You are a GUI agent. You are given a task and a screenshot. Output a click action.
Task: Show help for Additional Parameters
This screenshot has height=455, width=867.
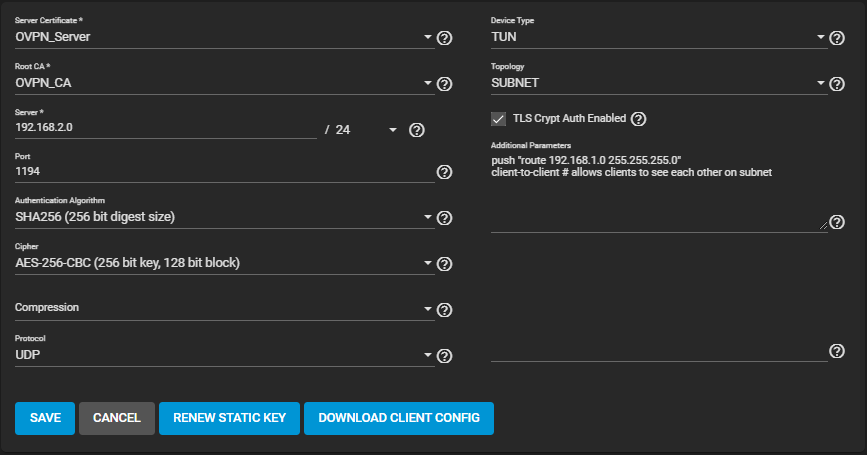click(837, 222)
